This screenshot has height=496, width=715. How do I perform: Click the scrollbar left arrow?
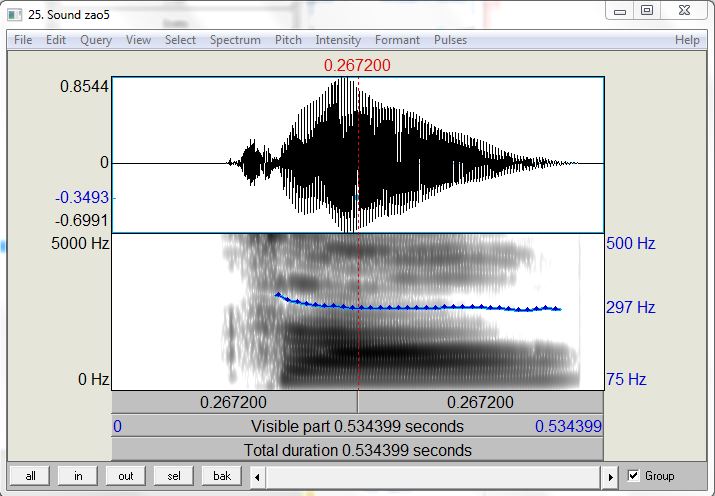point(257,477)
